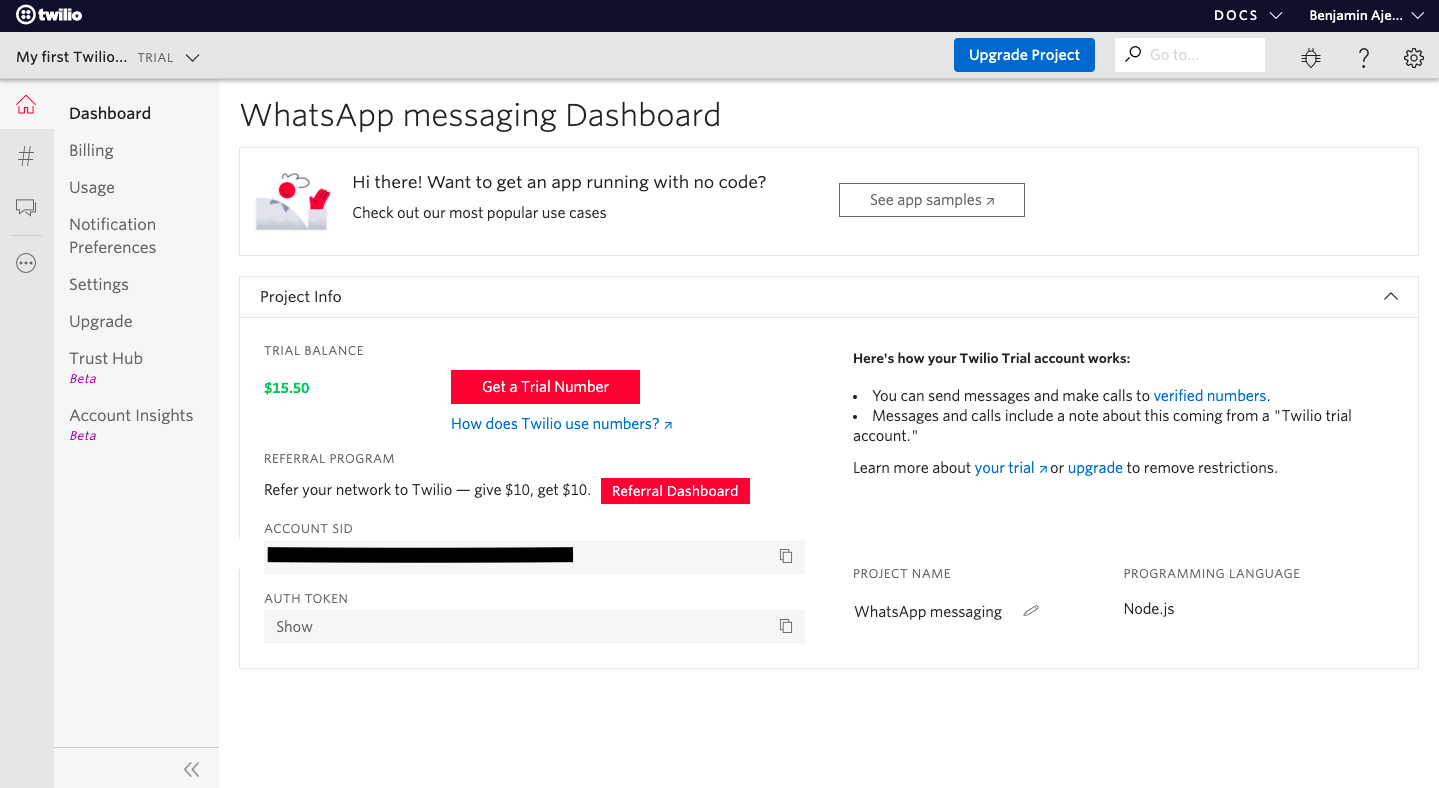Click Get a Trial Number

pyautogui.click(x=545, y=387)
